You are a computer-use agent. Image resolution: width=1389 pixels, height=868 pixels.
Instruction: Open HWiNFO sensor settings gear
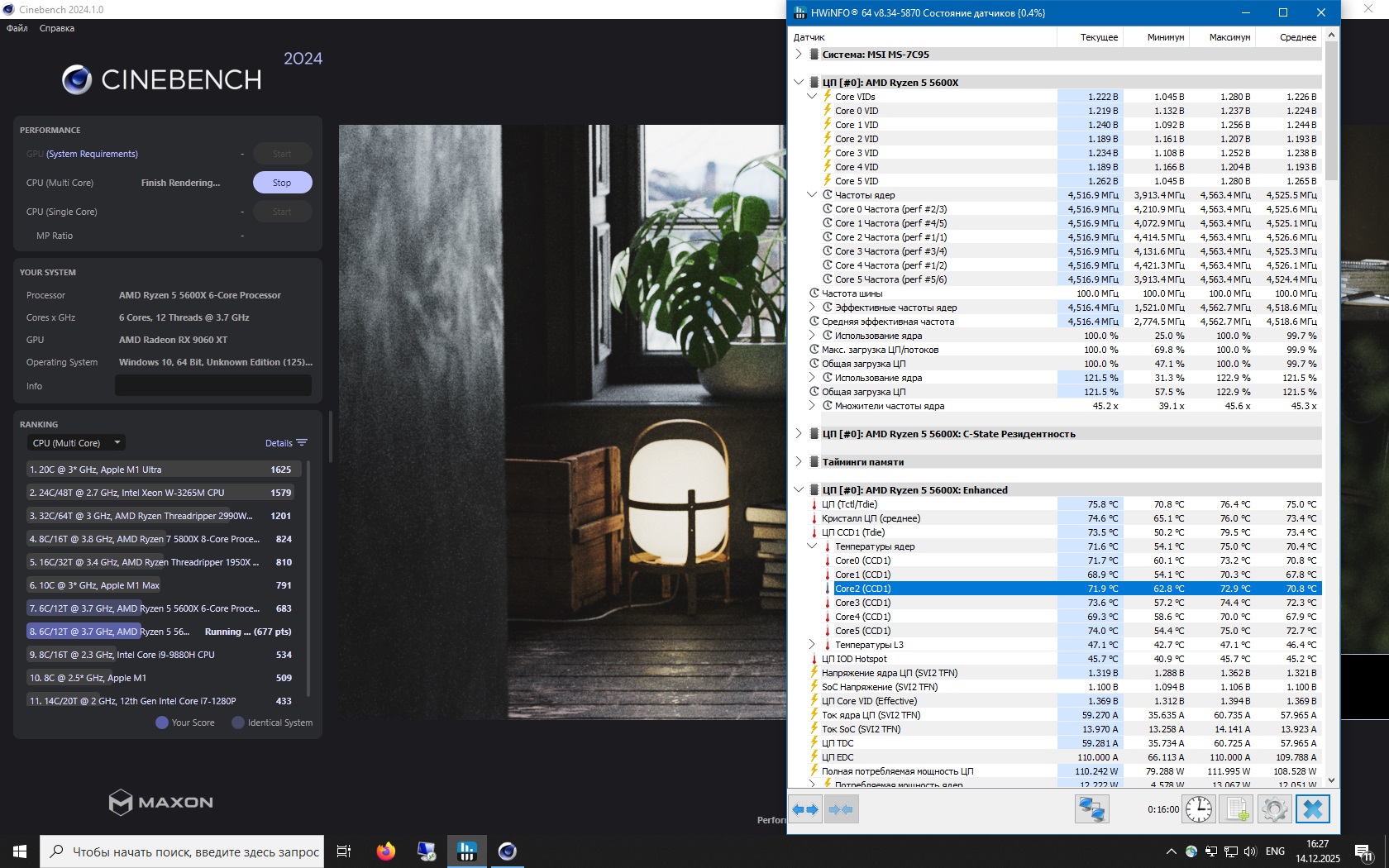coord(1274,809)
